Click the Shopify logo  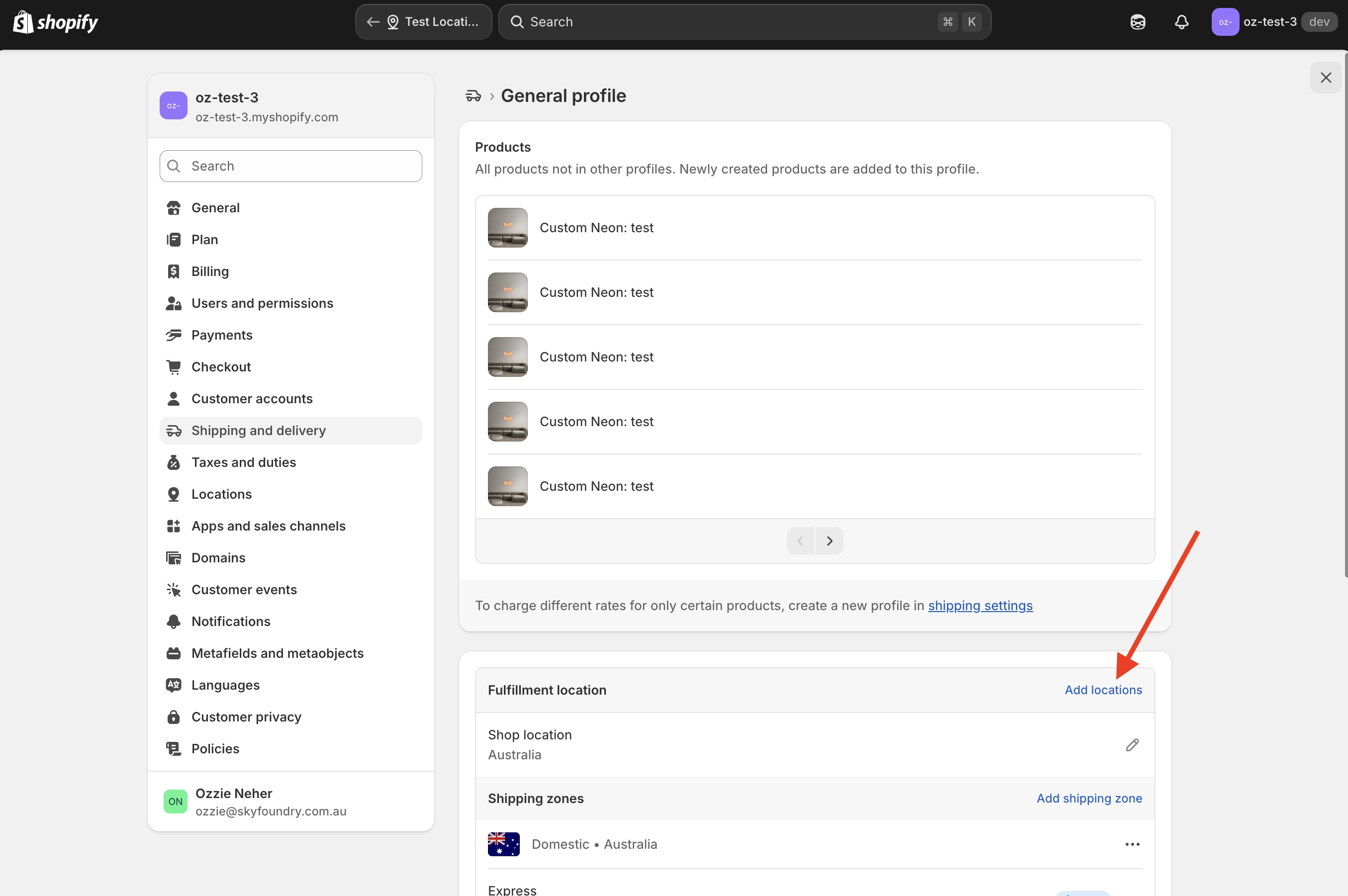point(55,22)
